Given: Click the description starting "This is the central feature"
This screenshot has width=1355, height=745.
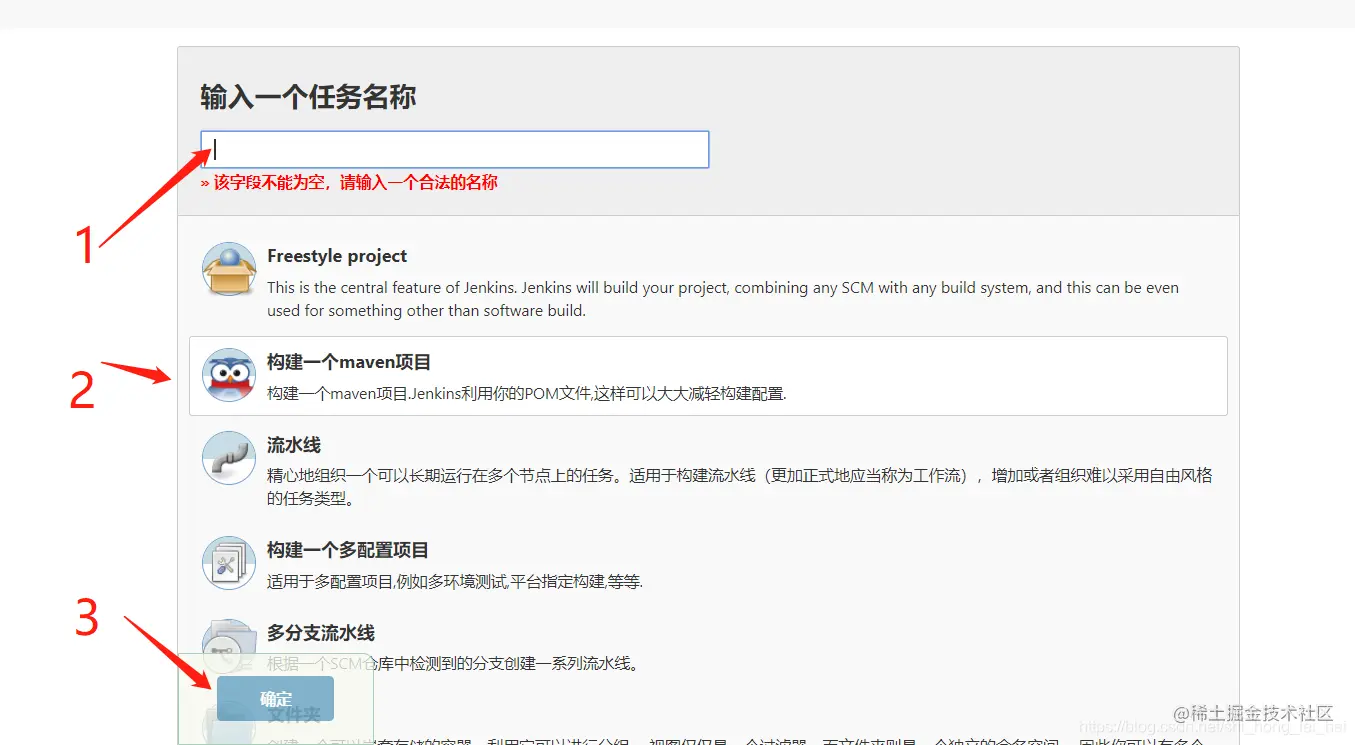Looking at the screenshot, I should click(723, 299).
